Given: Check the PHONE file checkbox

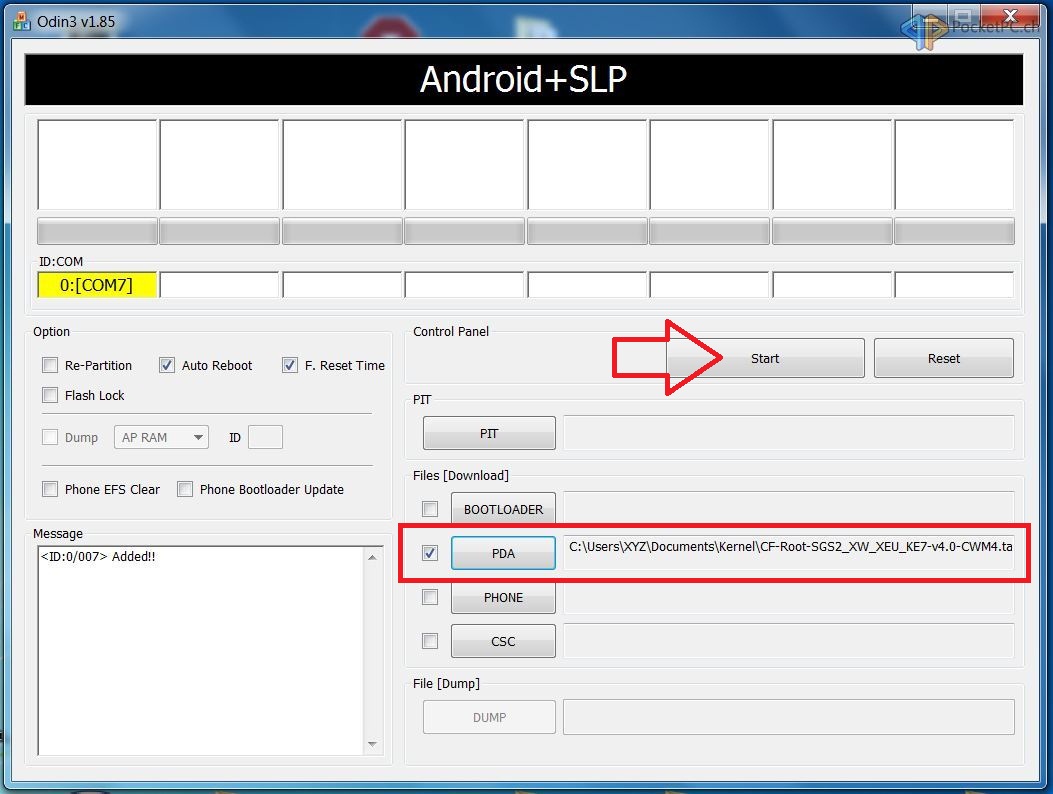Looking at the screenshot, I should point(430,597).
